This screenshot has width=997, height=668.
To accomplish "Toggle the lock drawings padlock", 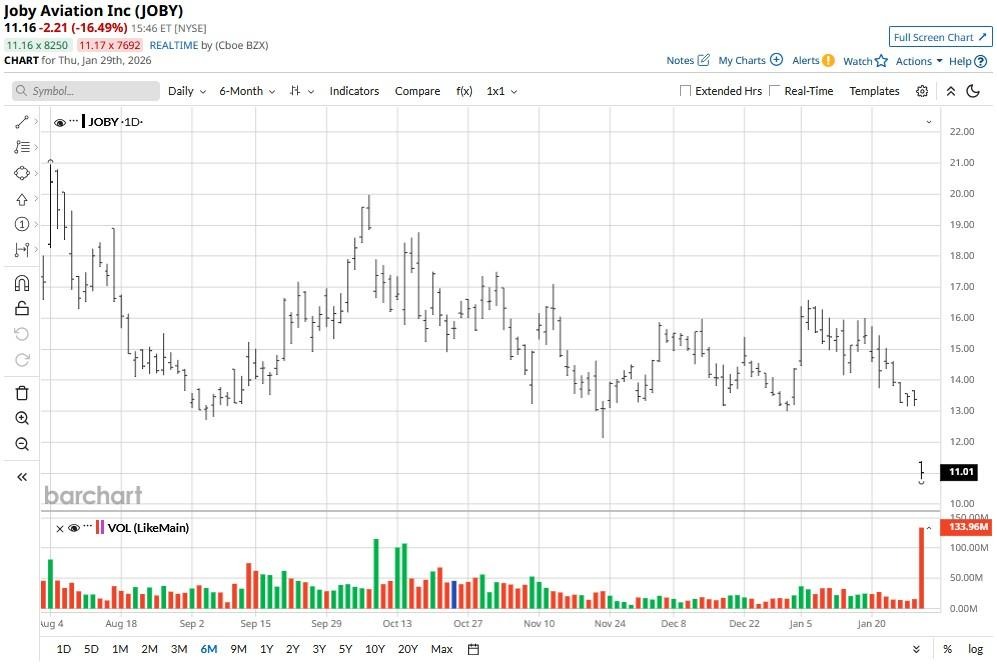I will tap(22, 308).
